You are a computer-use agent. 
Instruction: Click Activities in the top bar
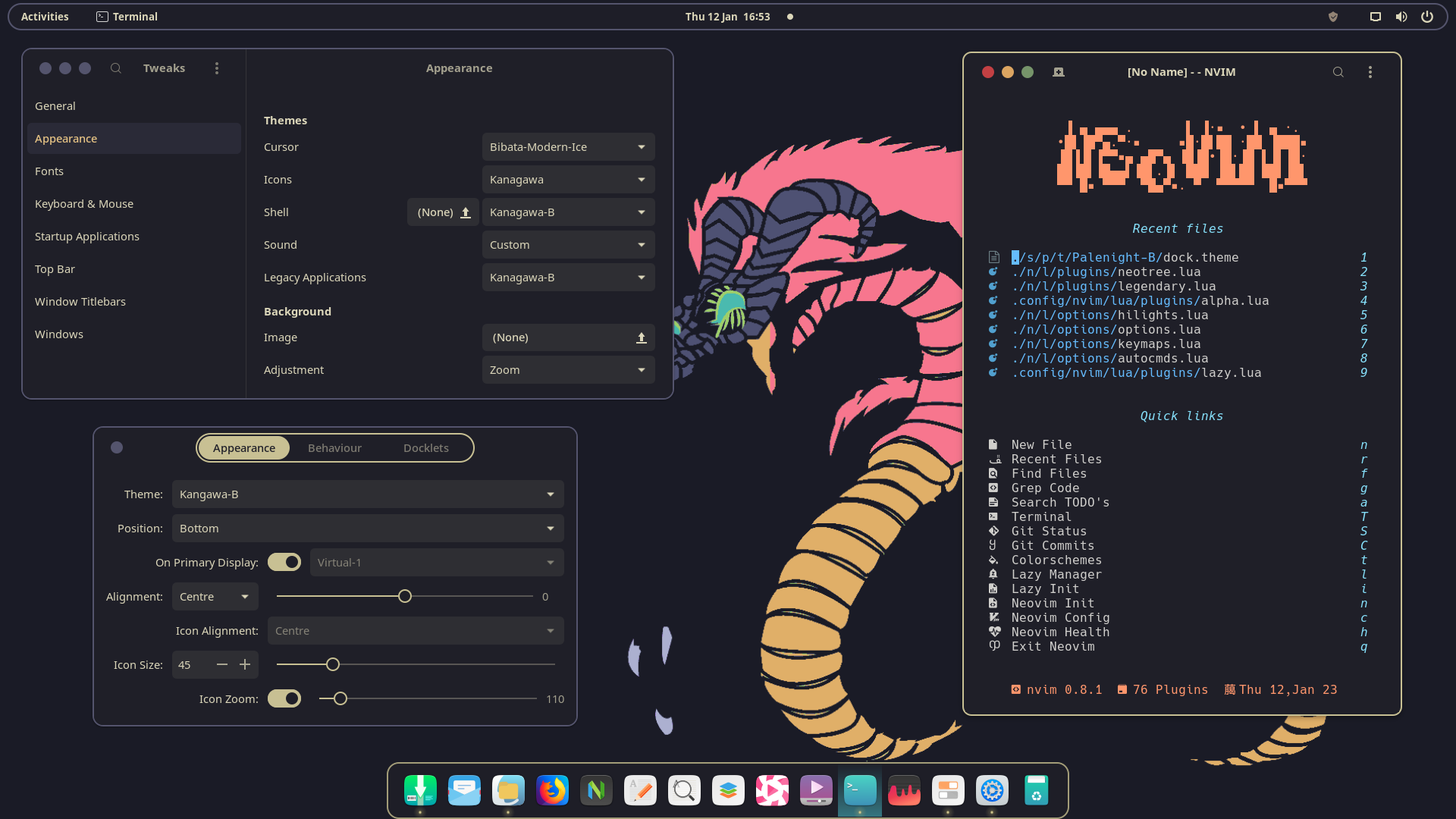pyautogui.click(x=45, y=17)
